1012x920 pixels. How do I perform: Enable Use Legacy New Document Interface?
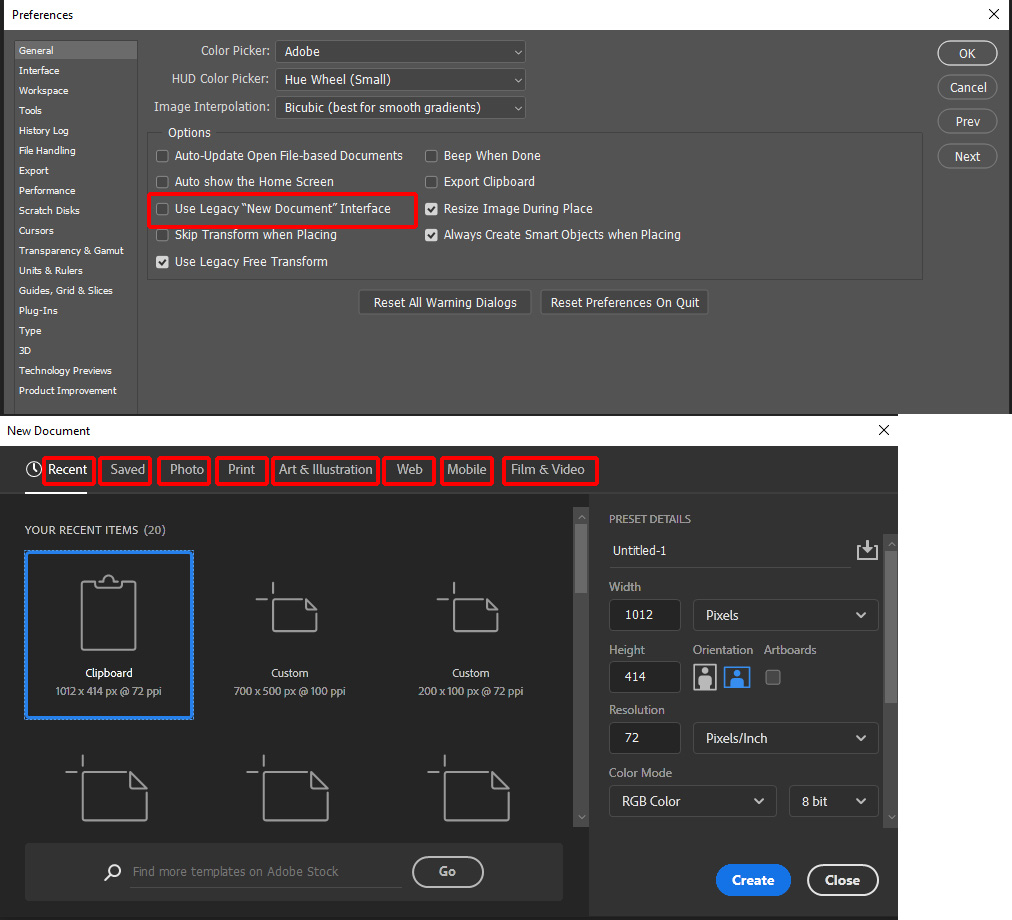click(x=162, y=209)
